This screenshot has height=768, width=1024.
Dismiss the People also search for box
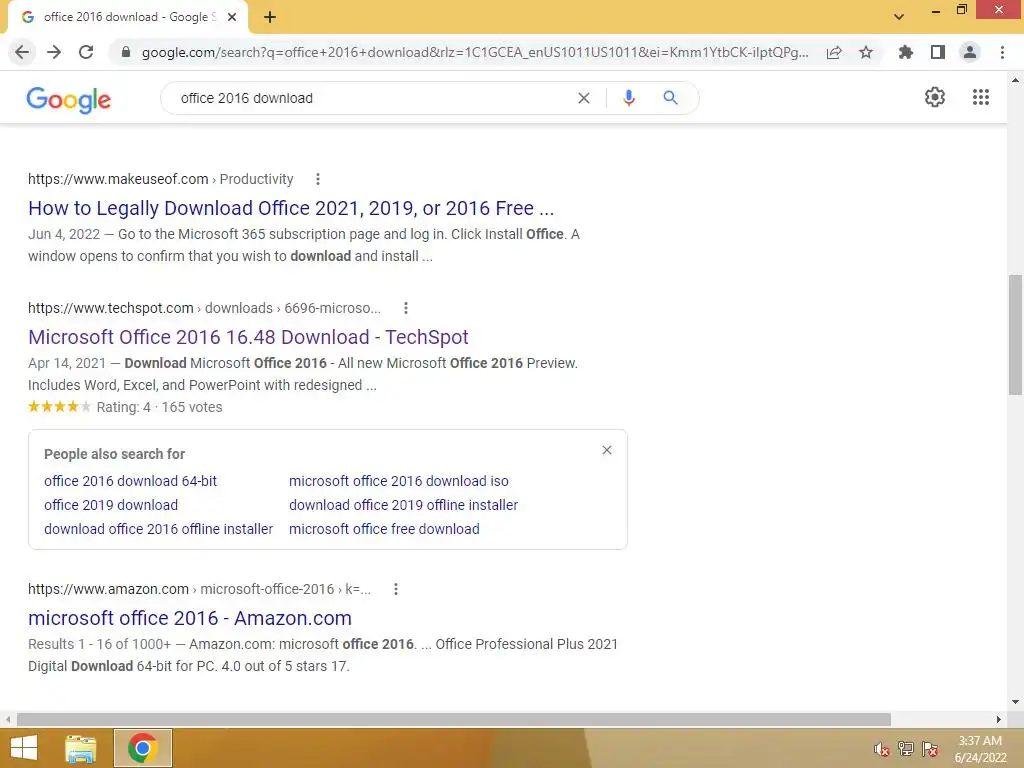tap(607, 450)
